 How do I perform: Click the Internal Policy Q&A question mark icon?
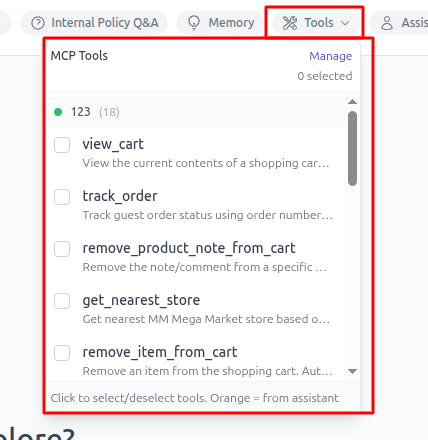tap(38, 23)
